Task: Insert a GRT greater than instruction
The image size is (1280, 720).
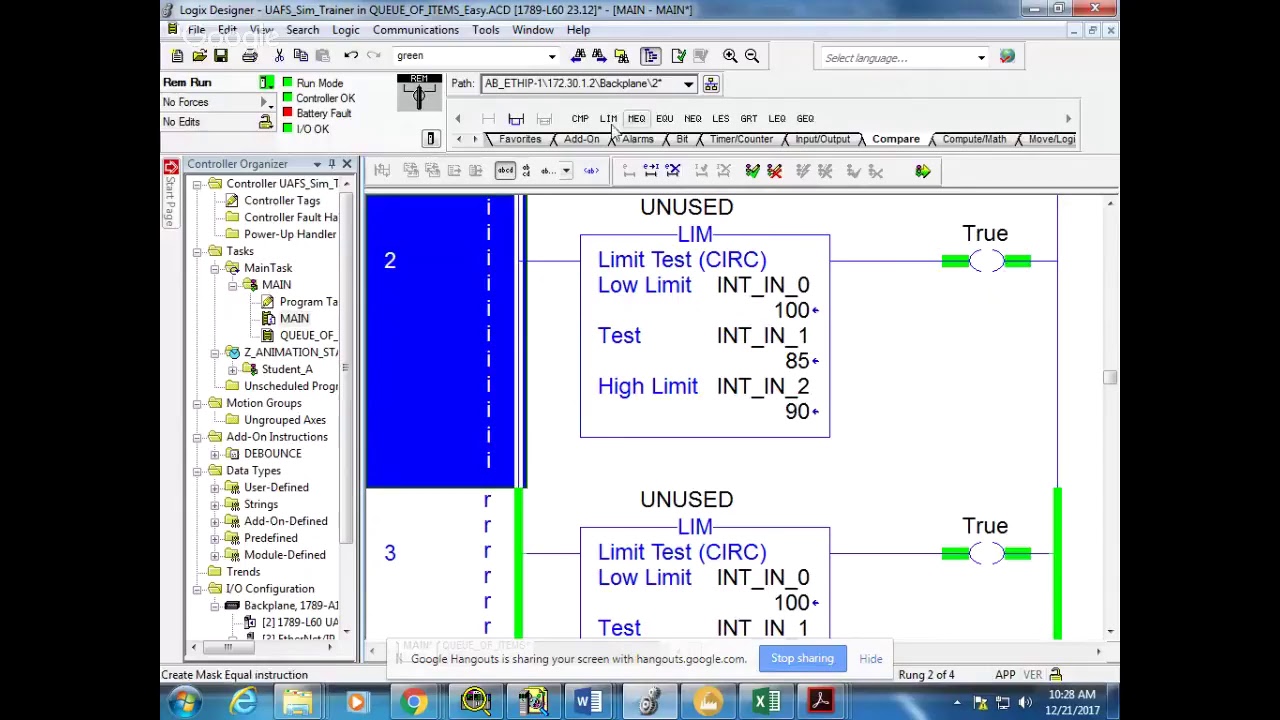Action: (748, 118)
